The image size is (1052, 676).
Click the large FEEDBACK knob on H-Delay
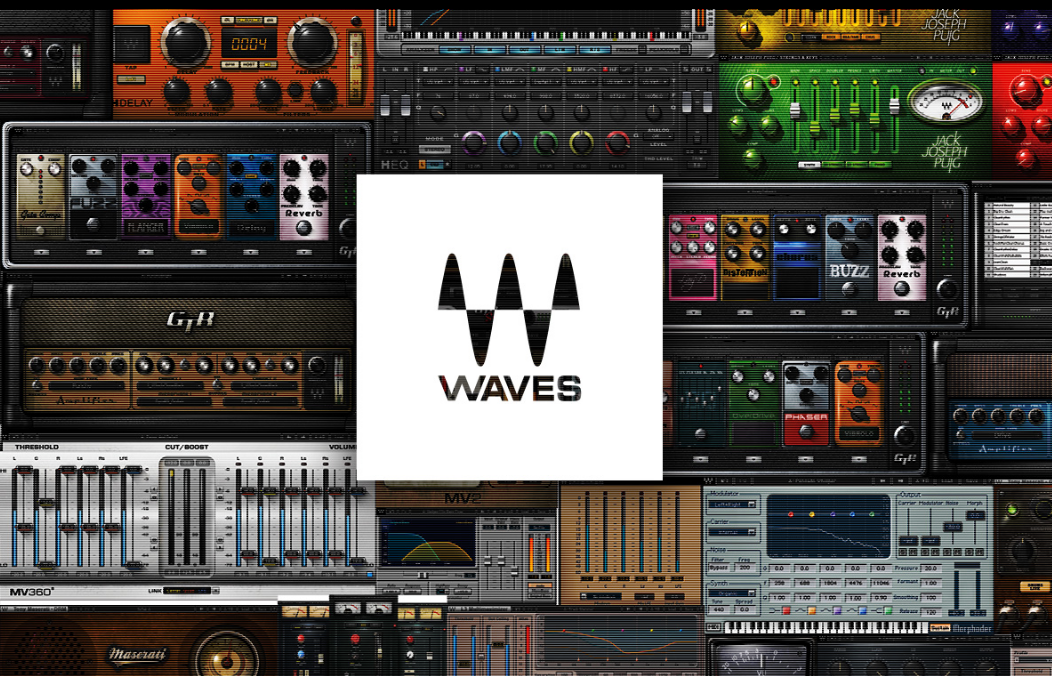(312, 43)
